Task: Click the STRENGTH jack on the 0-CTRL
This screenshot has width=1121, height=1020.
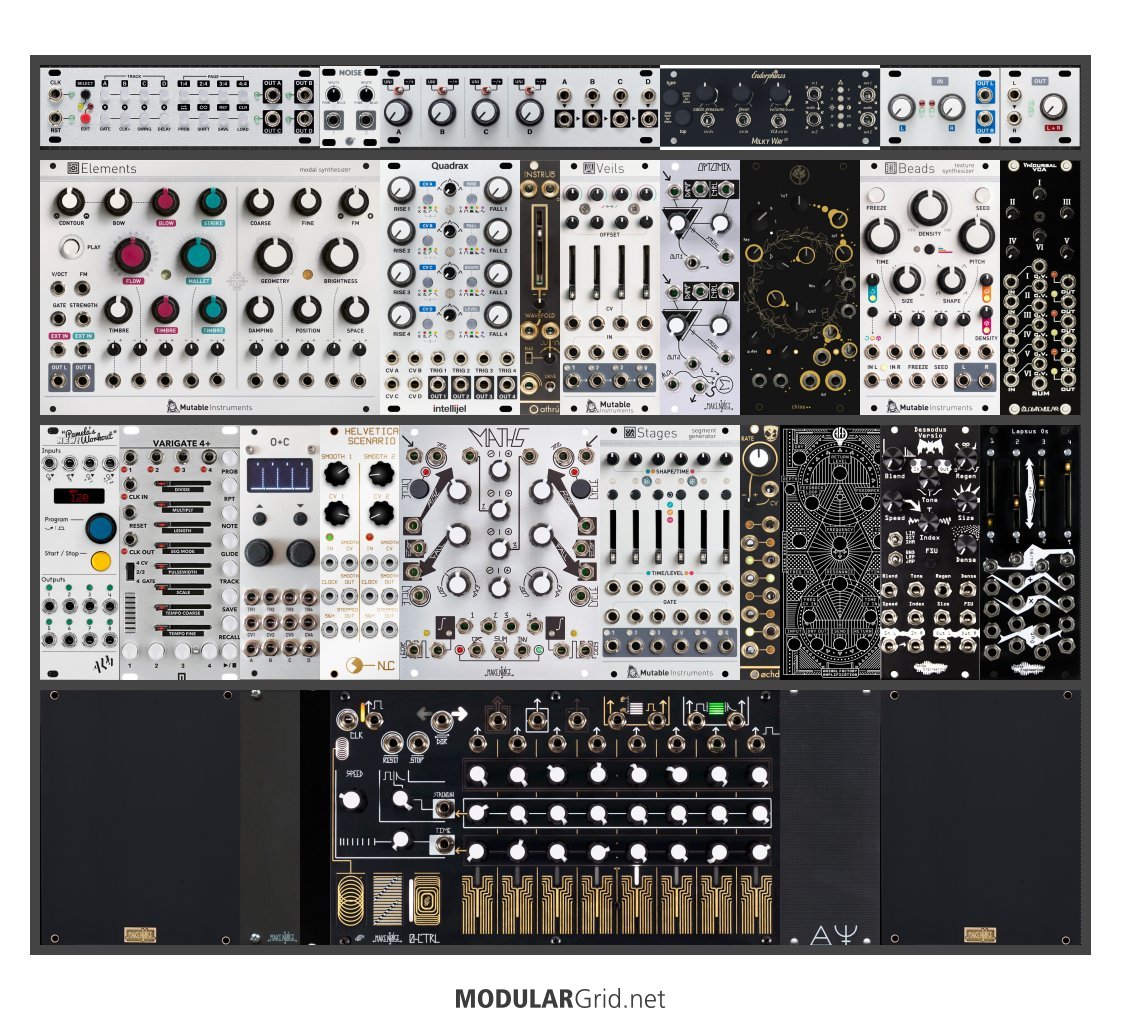Action: (444, 810)
